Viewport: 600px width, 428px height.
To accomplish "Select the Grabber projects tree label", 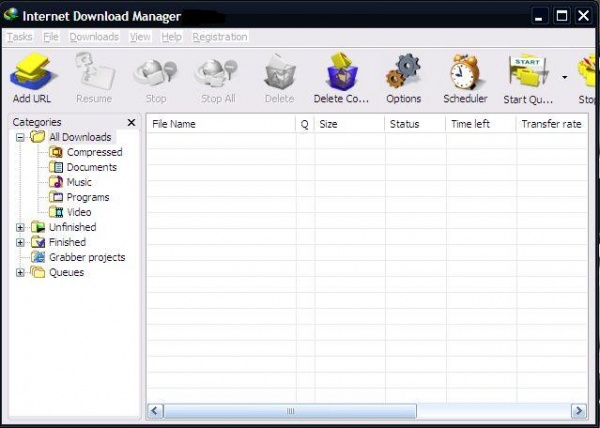I will pos(87,257).
